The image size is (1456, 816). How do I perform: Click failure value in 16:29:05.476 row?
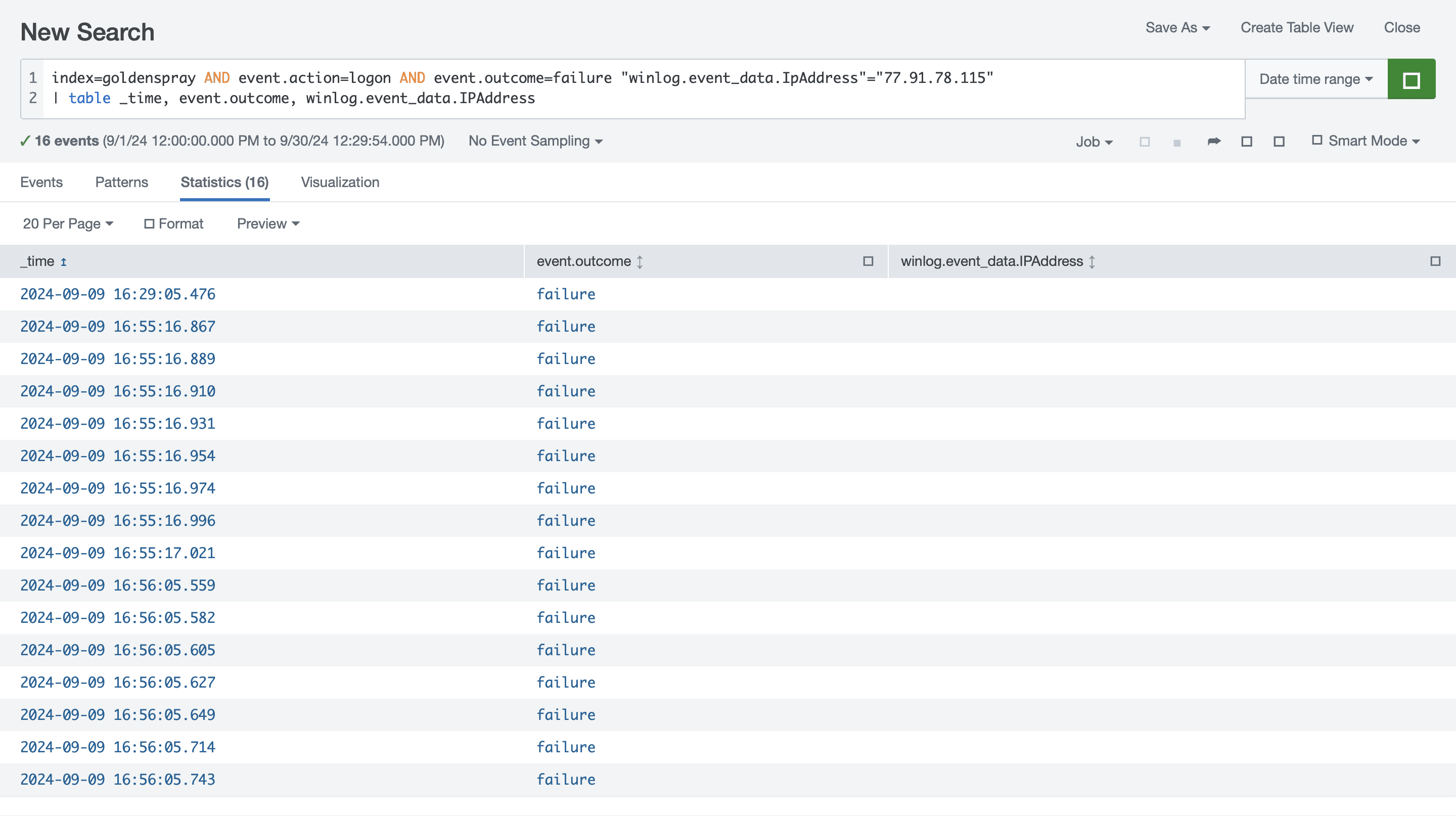tap(566, 294)
